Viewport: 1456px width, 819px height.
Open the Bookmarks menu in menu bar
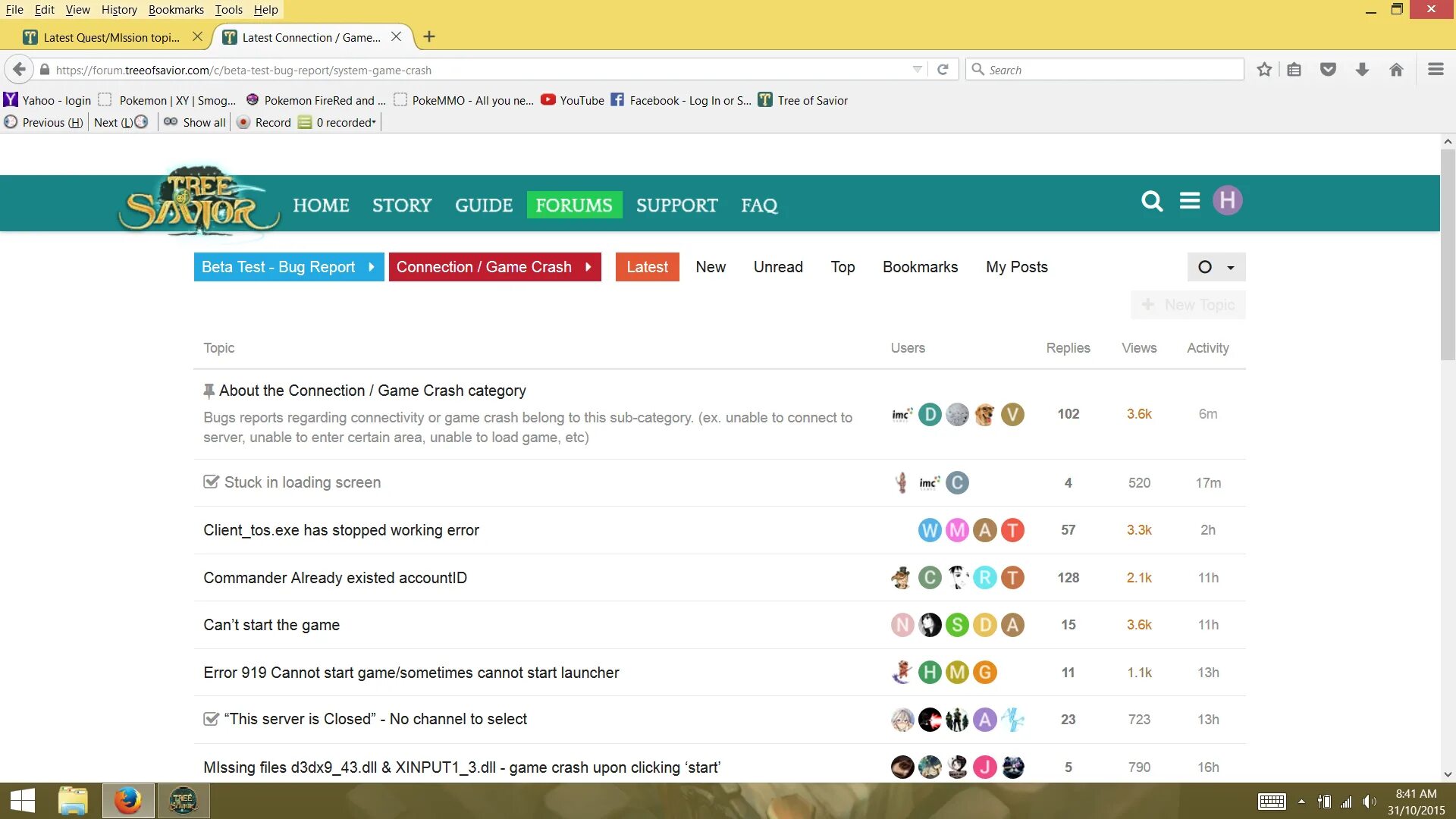point(176,10)
